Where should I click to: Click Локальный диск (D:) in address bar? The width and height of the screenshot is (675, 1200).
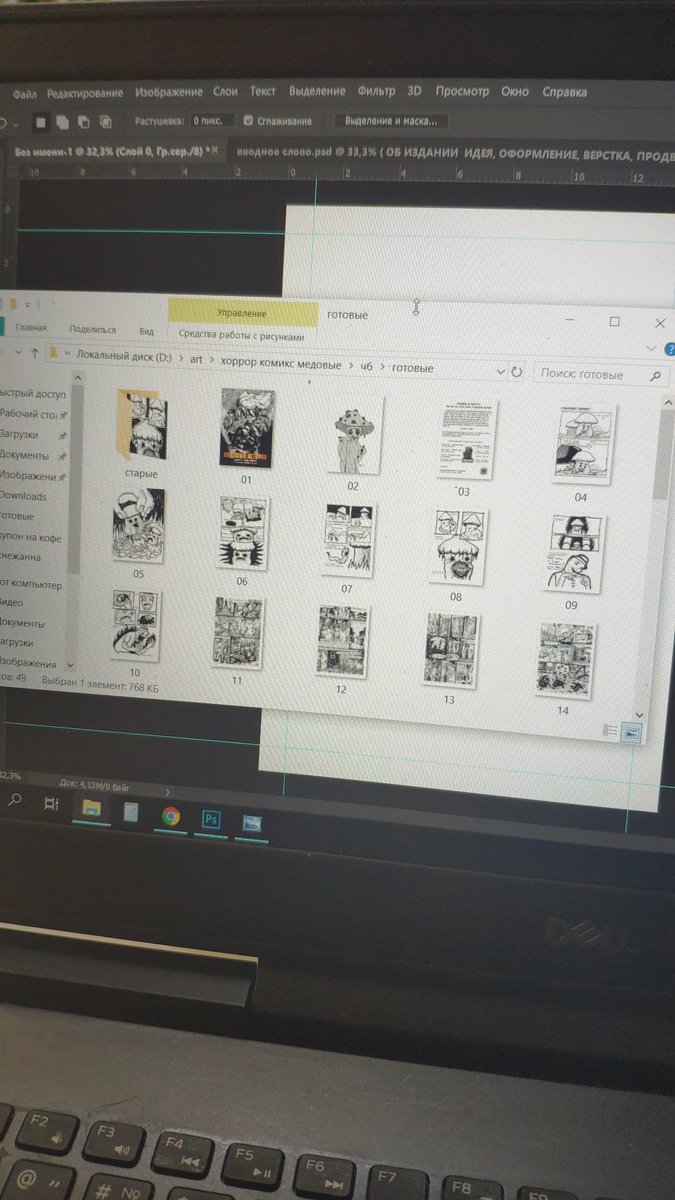coord(126,355)
